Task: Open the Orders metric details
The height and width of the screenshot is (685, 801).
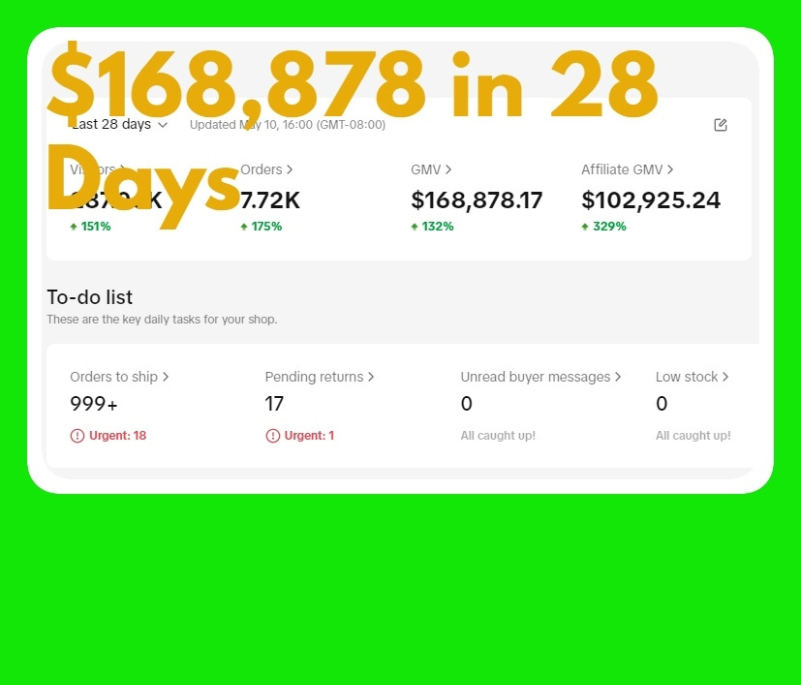Action: point(267,170)
